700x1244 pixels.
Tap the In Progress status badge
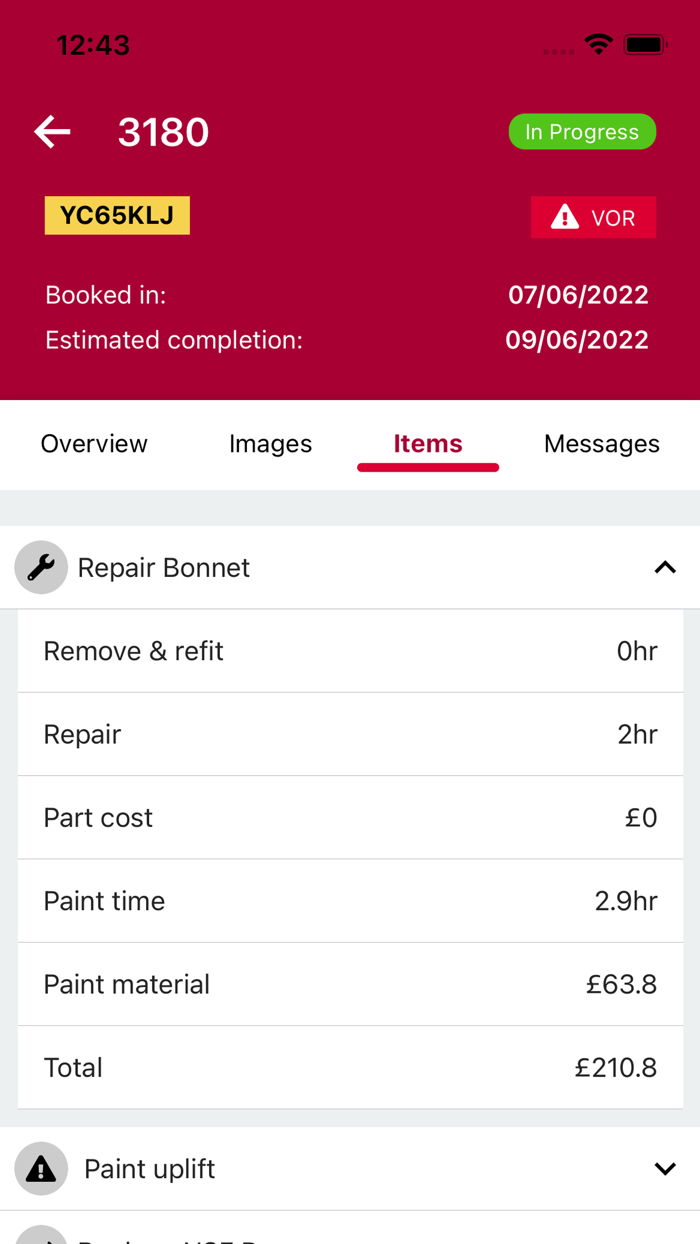(x=582, y=131)
